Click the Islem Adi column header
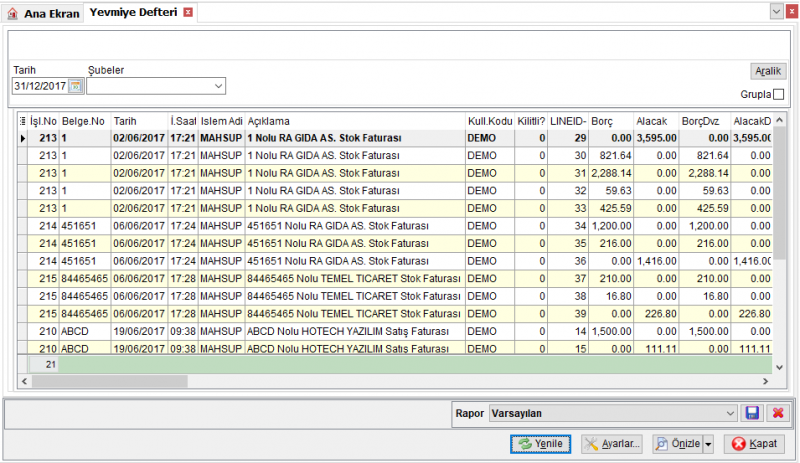Viewport: 800px width, 463px height. click(x=221, y=121)
